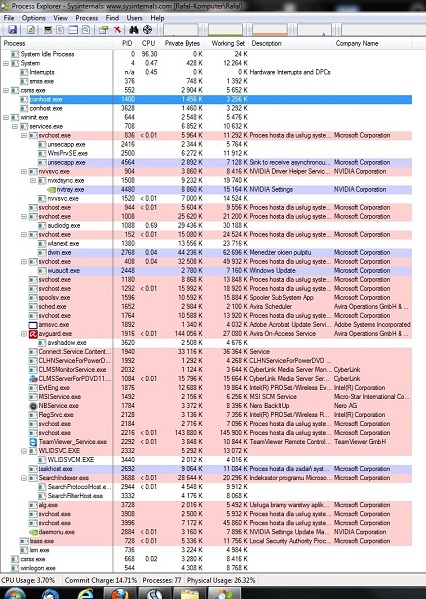This screenshot has height=599, width=426.
Task: Sort by the PID column header
Action: point(125,44)
